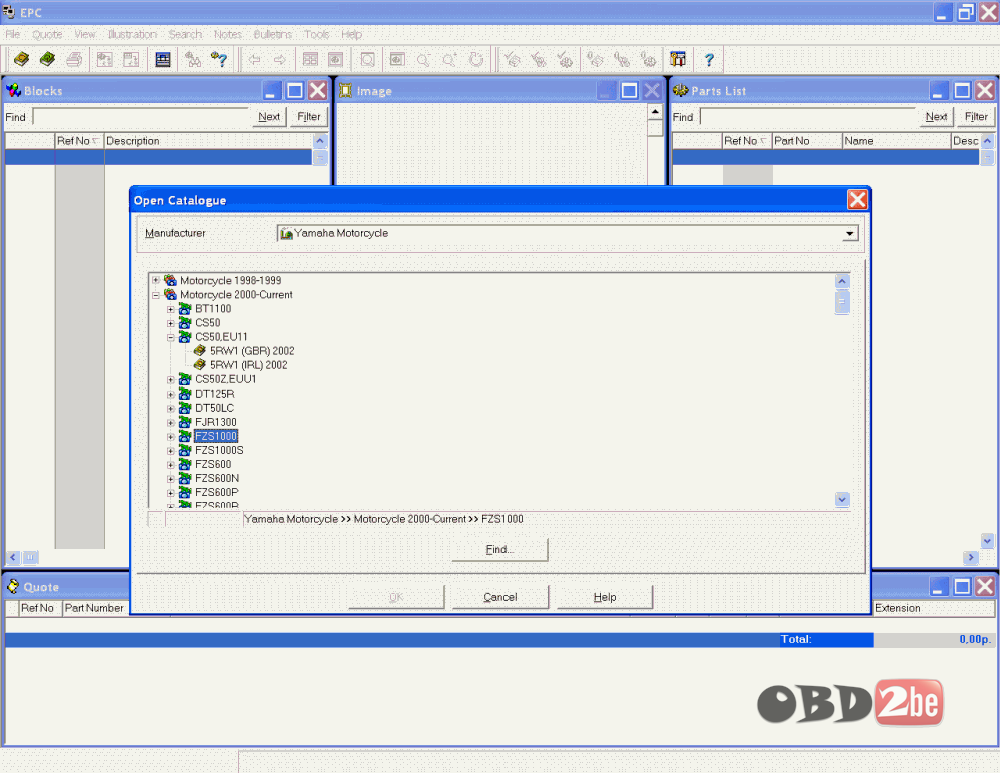Click the zoom out magnifier icon

(x=423, y=59)
